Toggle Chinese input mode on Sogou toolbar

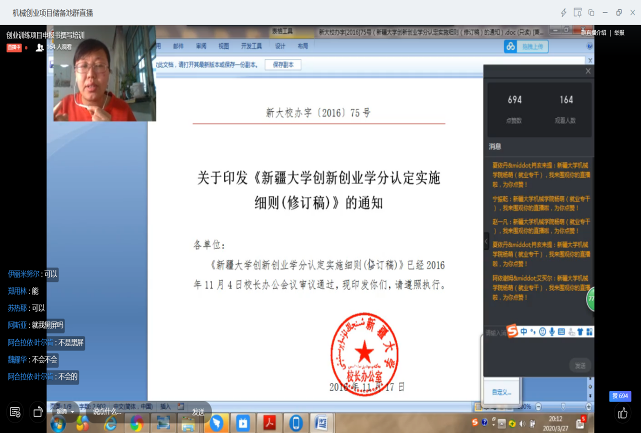point(524,332)
